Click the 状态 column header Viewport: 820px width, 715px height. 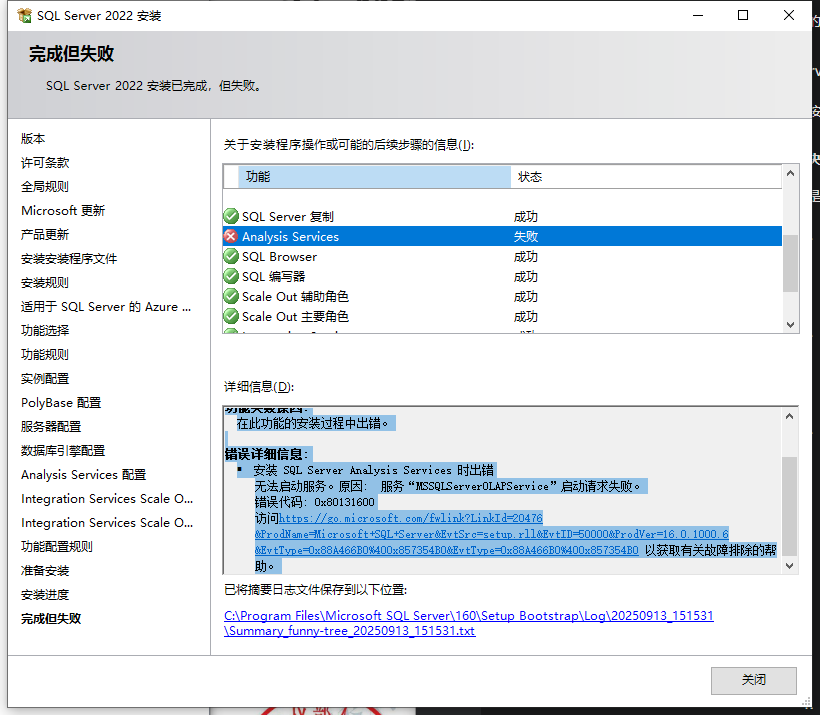[646, 177]
